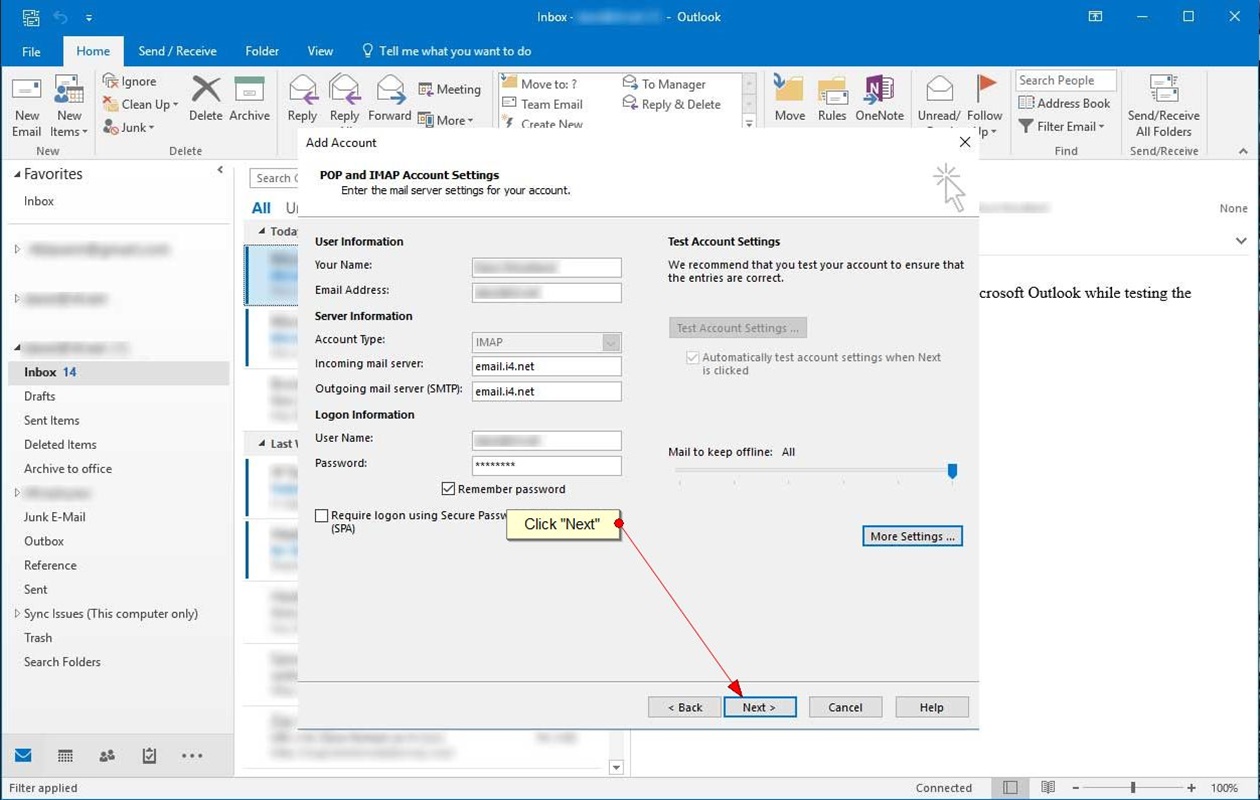Switch to the Send / Receive tab
1260x800 pixels.
[177, 51]
